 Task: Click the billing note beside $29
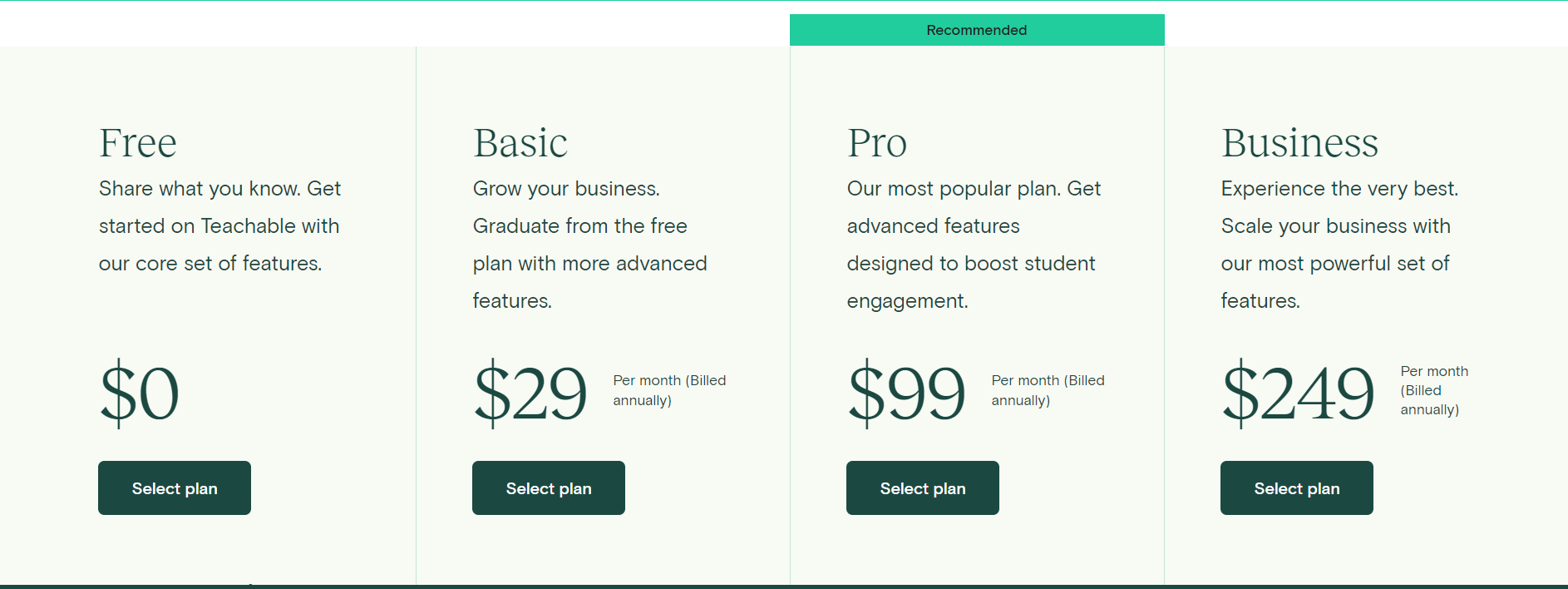click(669, 390)
